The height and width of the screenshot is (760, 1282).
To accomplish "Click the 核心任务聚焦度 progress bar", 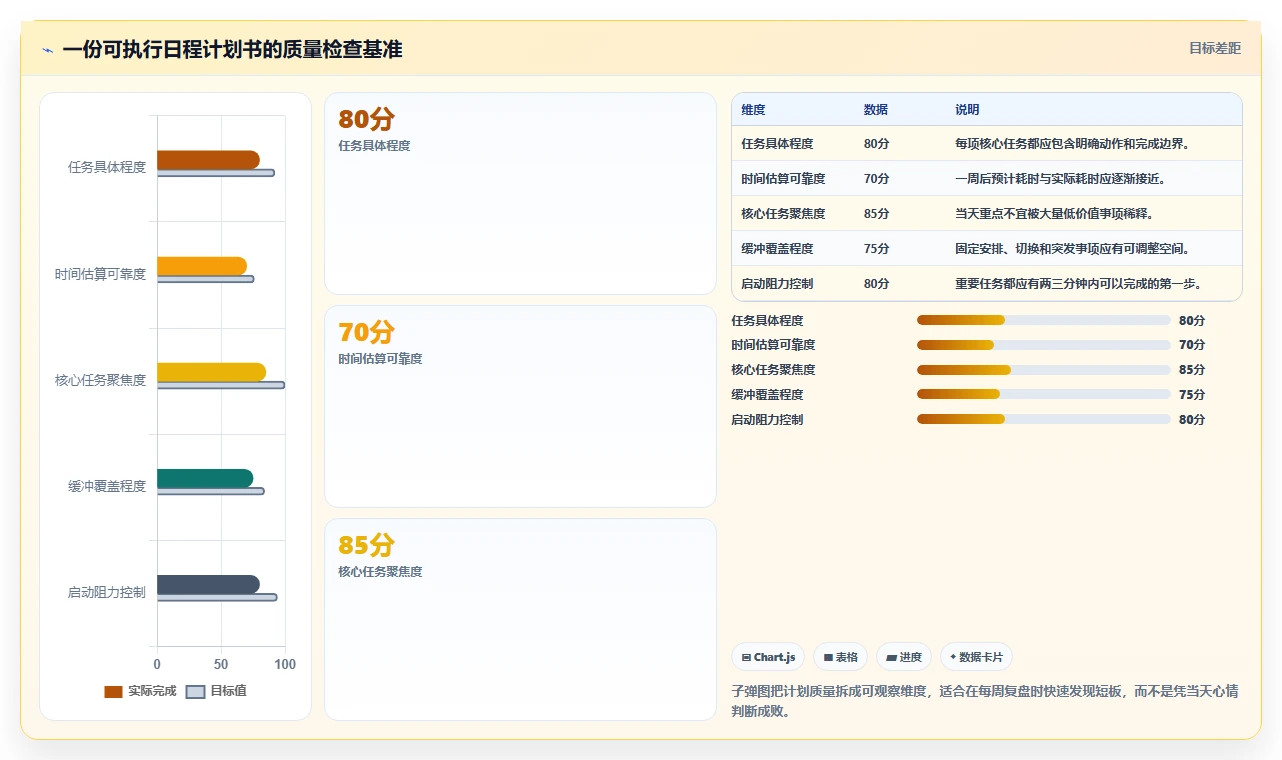I will (x=1043, y=370).
